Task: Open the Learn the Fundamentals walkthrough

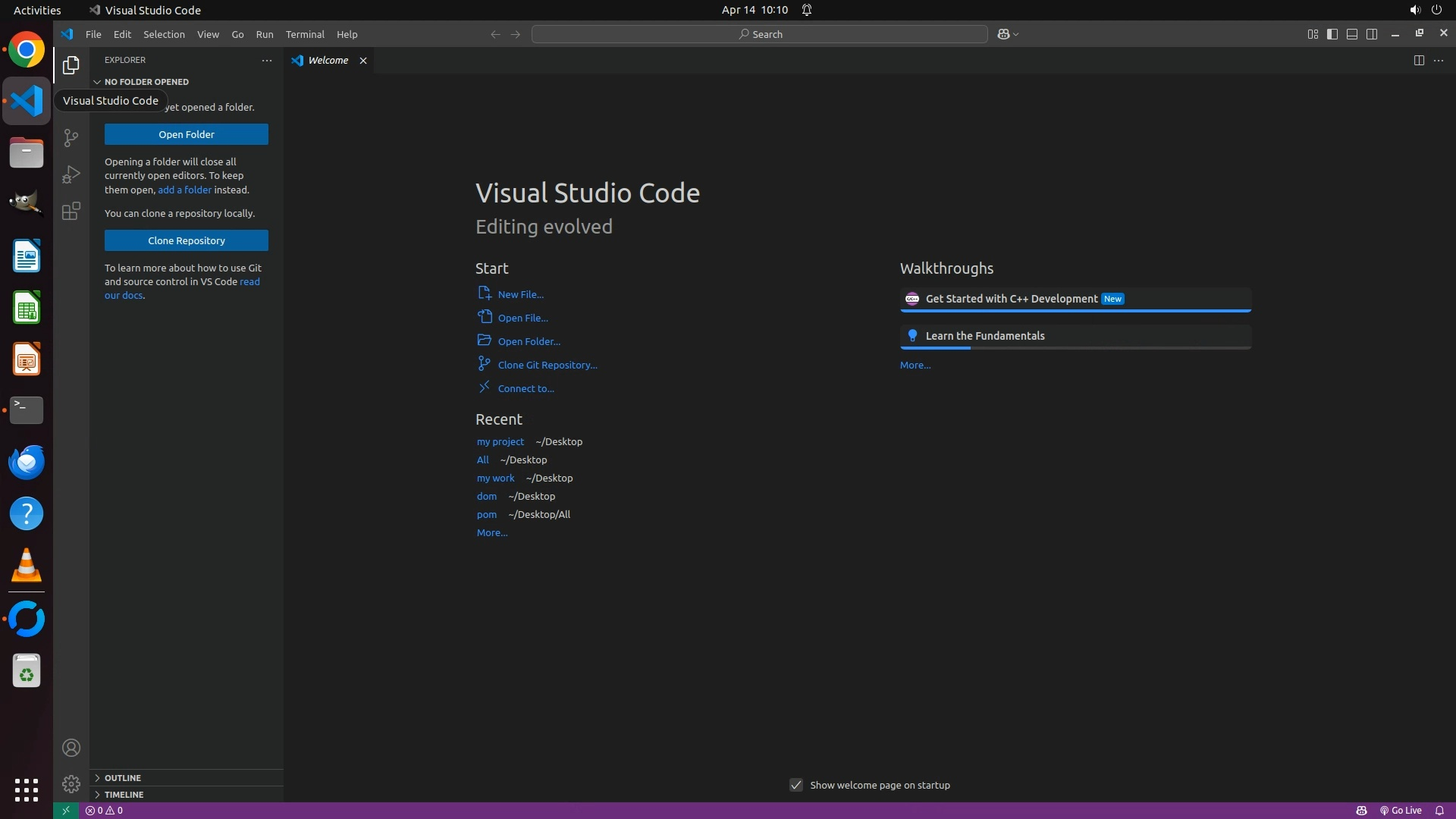Action: point(984,336)
